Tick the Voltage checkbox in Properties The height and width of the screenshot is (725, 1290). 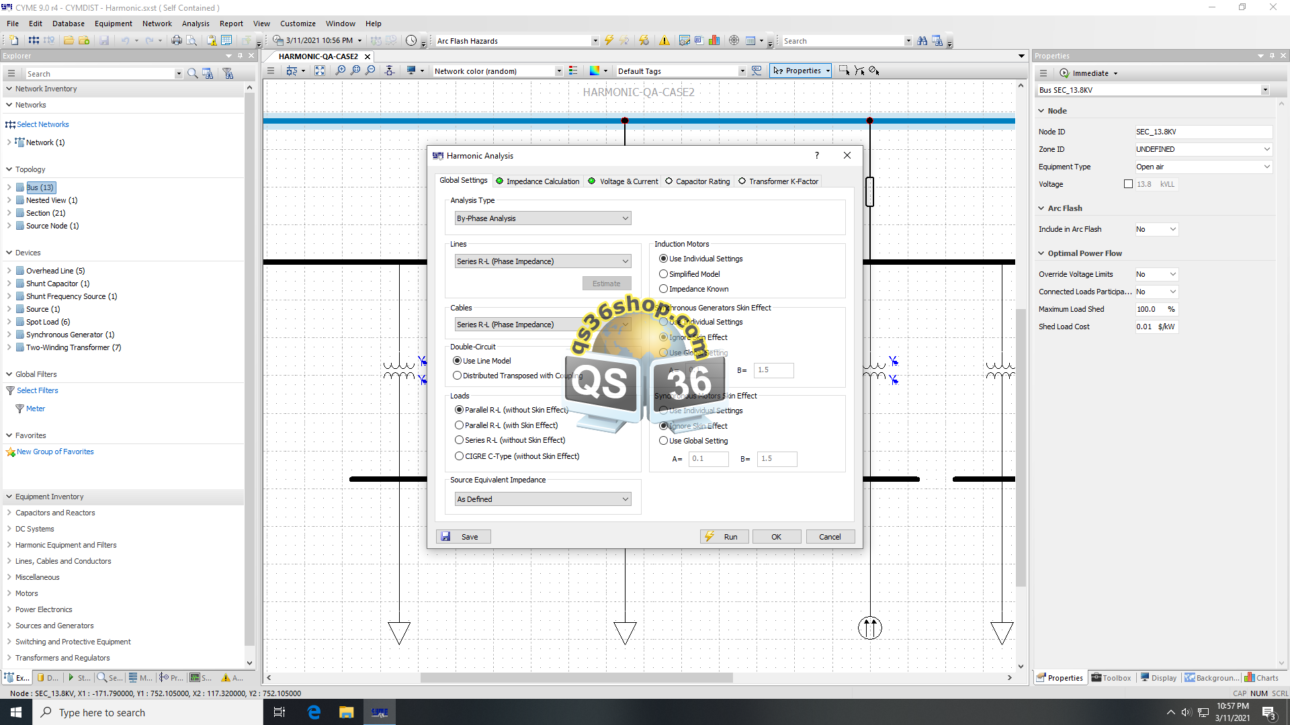pyautogui.click(x=1128, y=184)
